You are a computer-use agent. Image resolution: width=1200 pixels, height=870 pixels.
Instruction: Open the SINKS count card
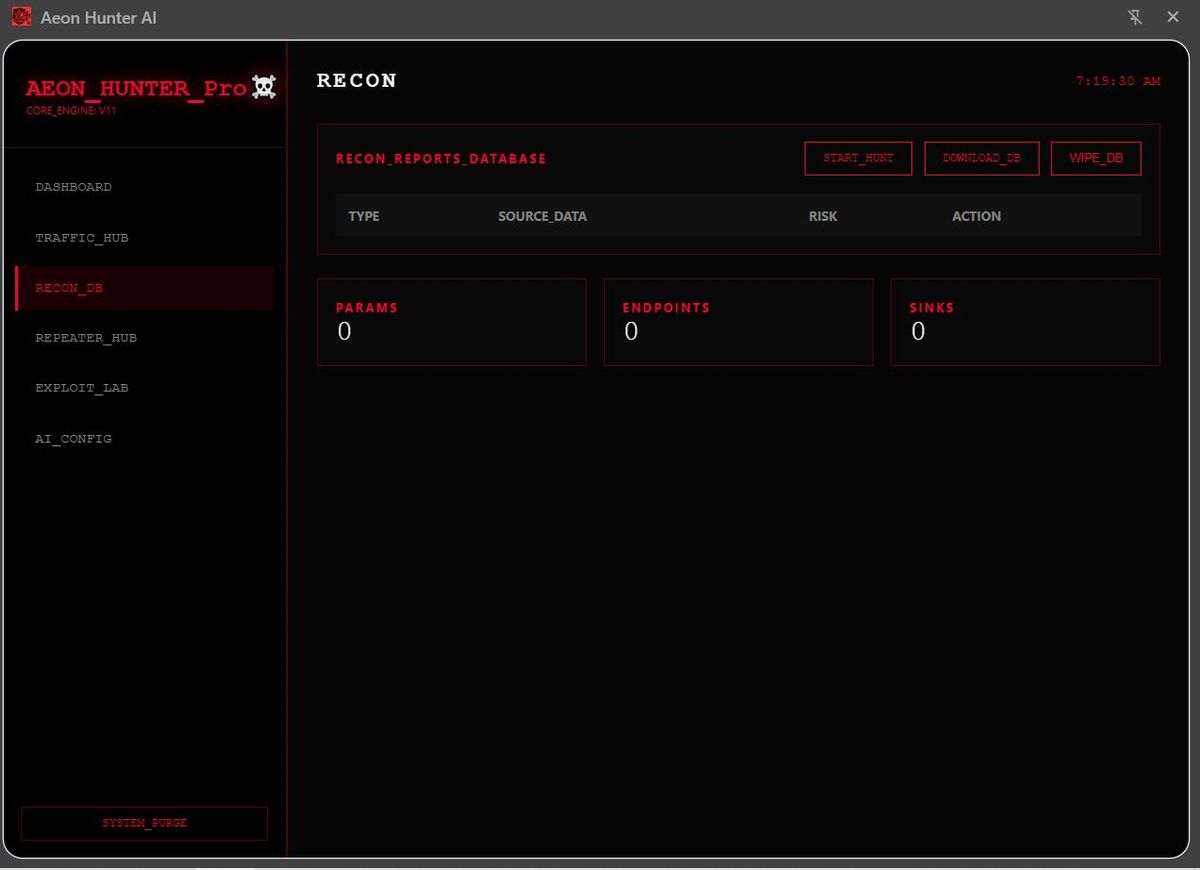point(1025,322)
